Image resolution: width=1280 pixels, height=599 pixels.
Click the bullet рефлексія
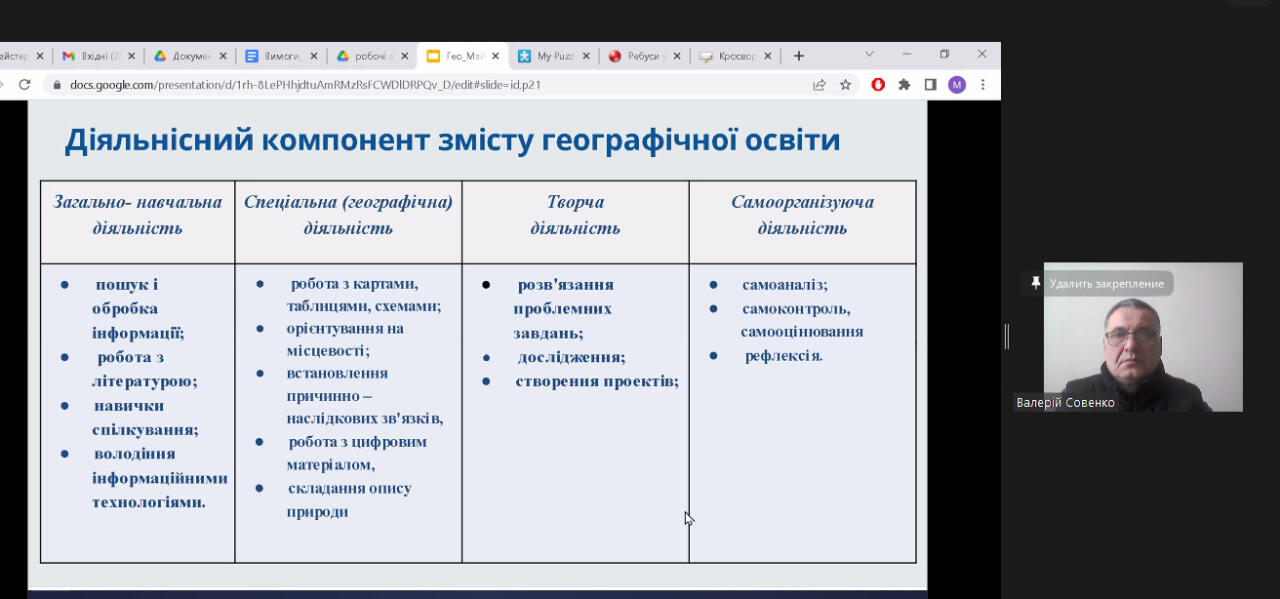[x=784, y=355]
